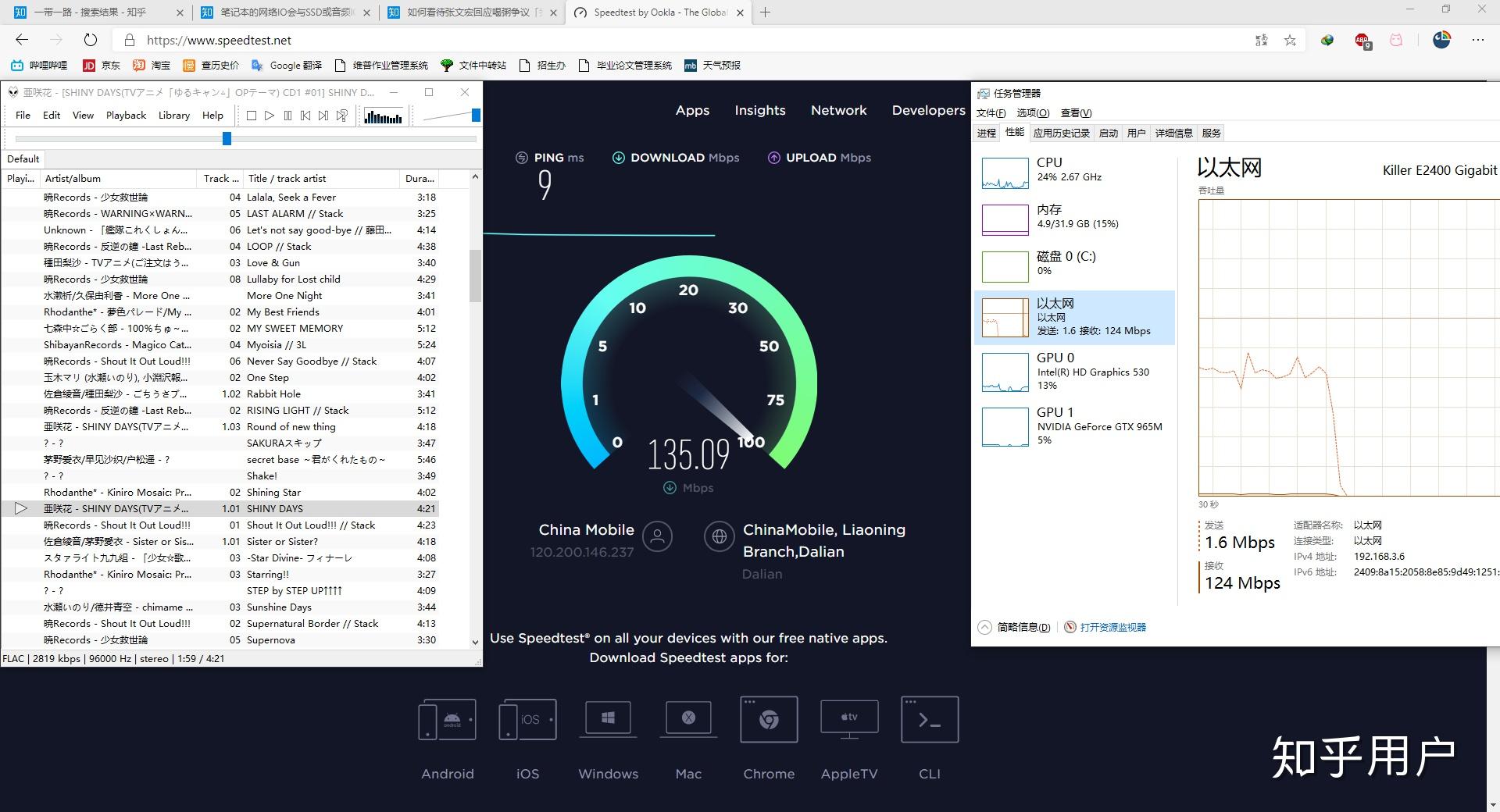Go back in the browser

22,40
